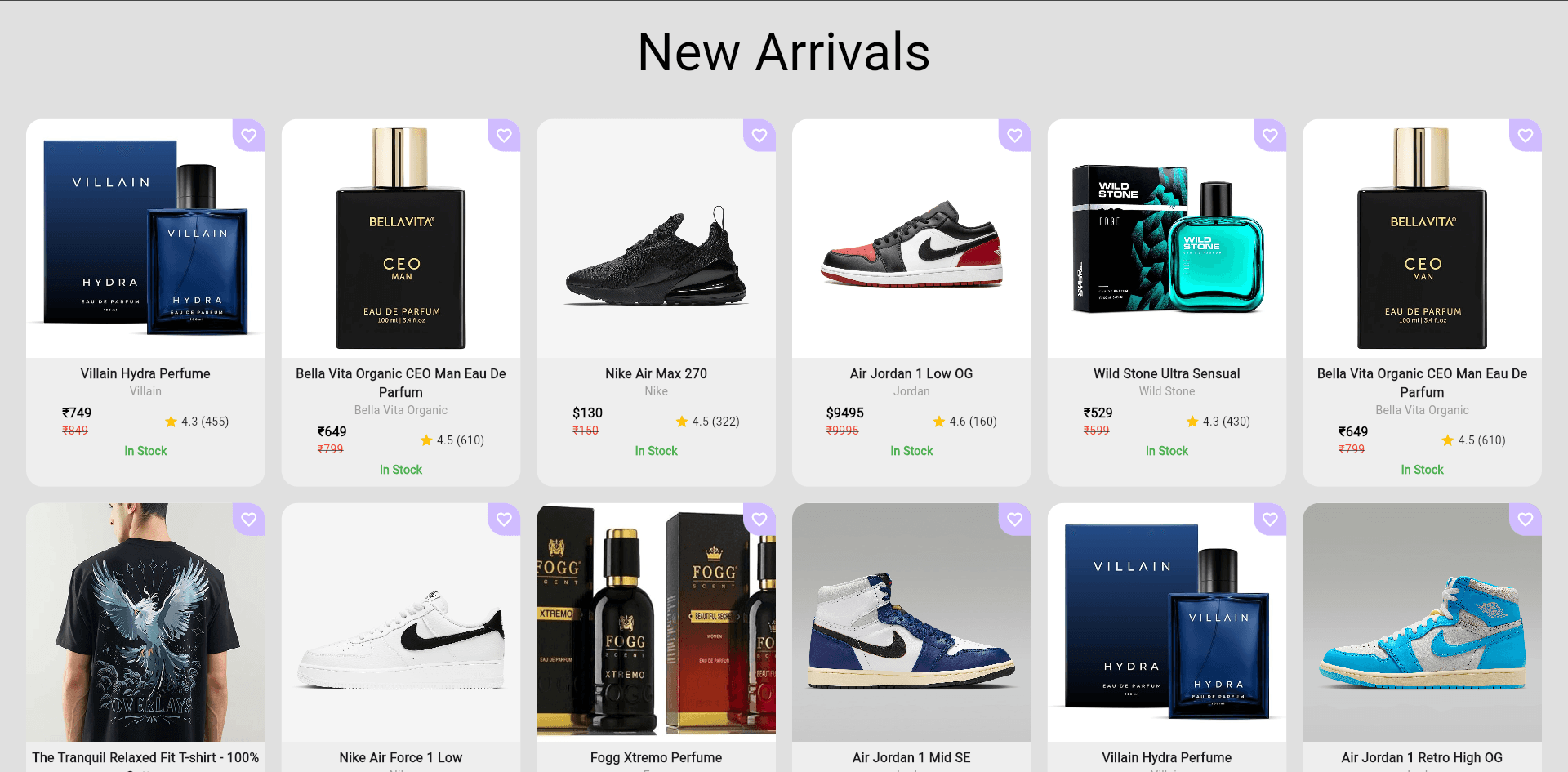View the Fogg perfume bottles image
Viewport: 1568px width, 772px height.
656,623
